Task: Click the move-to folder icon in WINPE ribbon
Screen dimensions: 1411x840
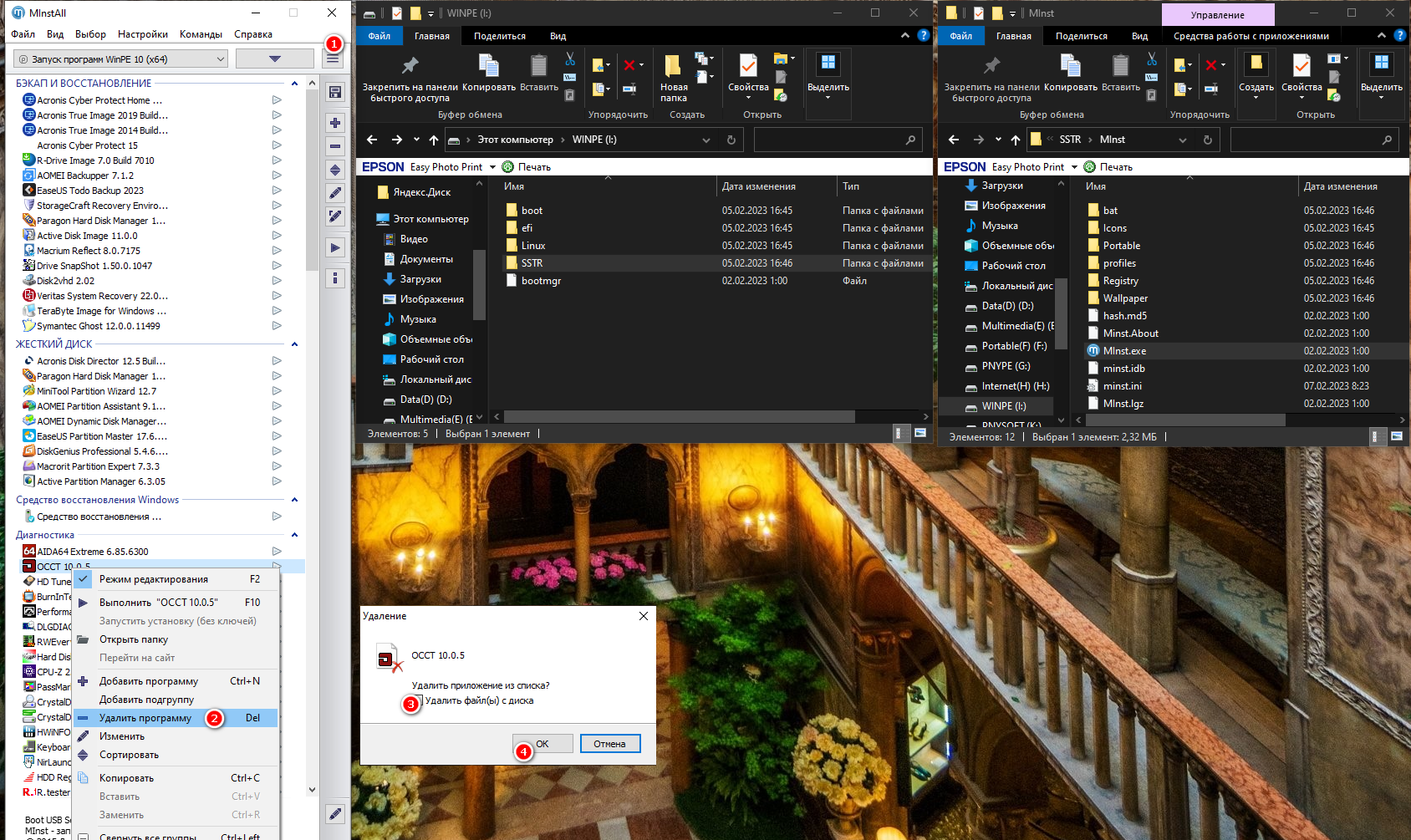Action: click(x=599, y=64)
